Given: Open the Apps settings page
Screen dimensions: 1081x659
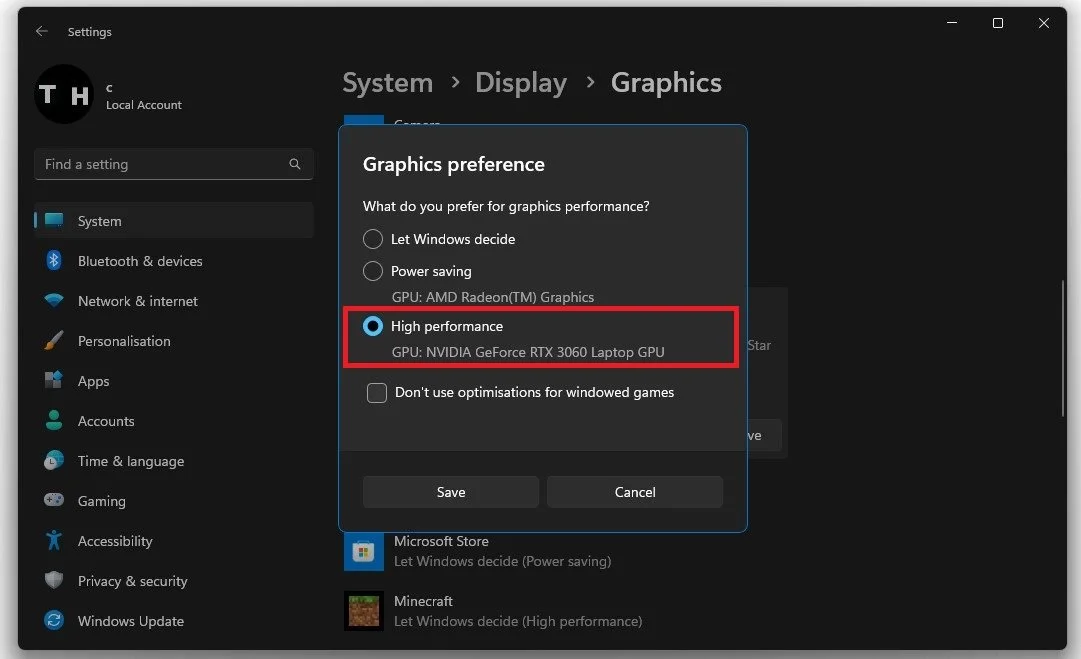Looking at the screenshot, I should tap(174, 381).
